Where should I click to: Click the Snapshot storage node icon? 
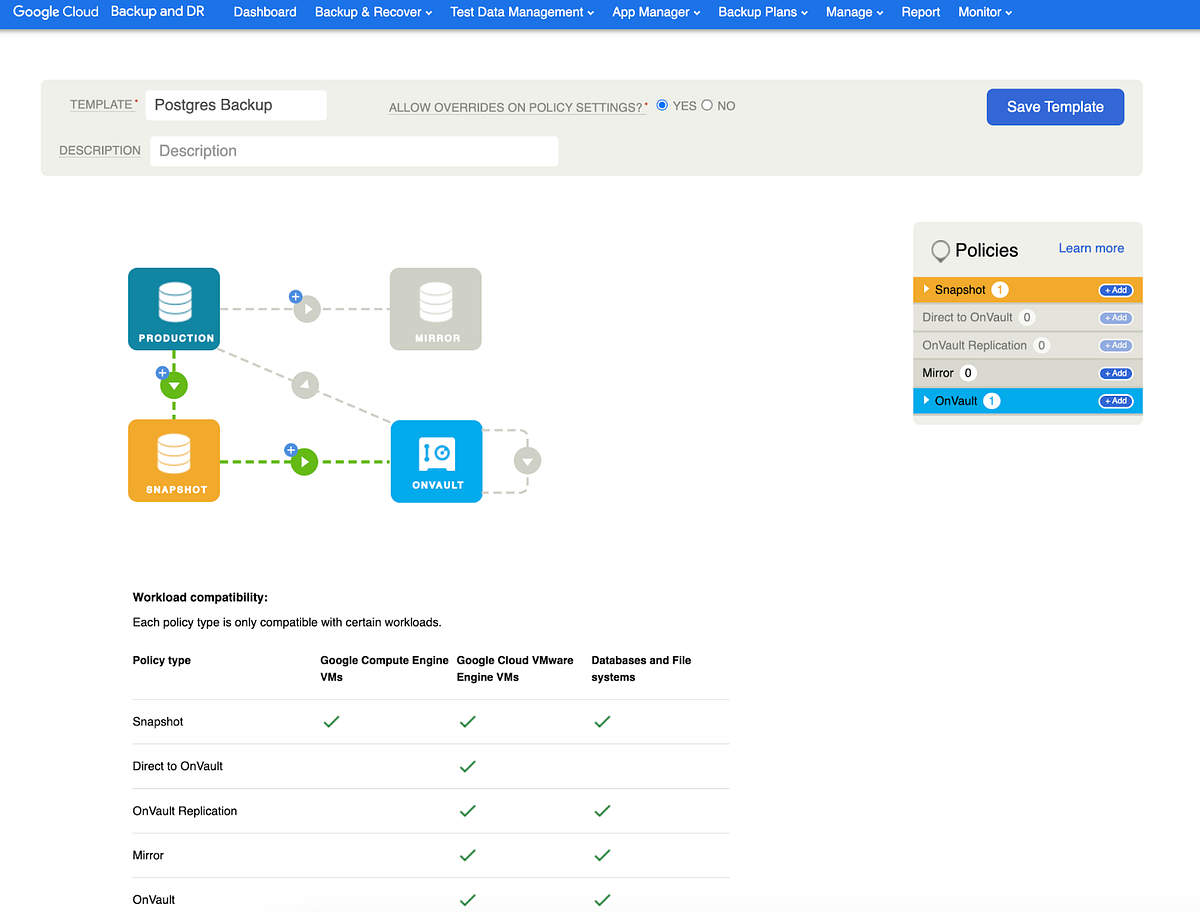(x=174, y=460)
